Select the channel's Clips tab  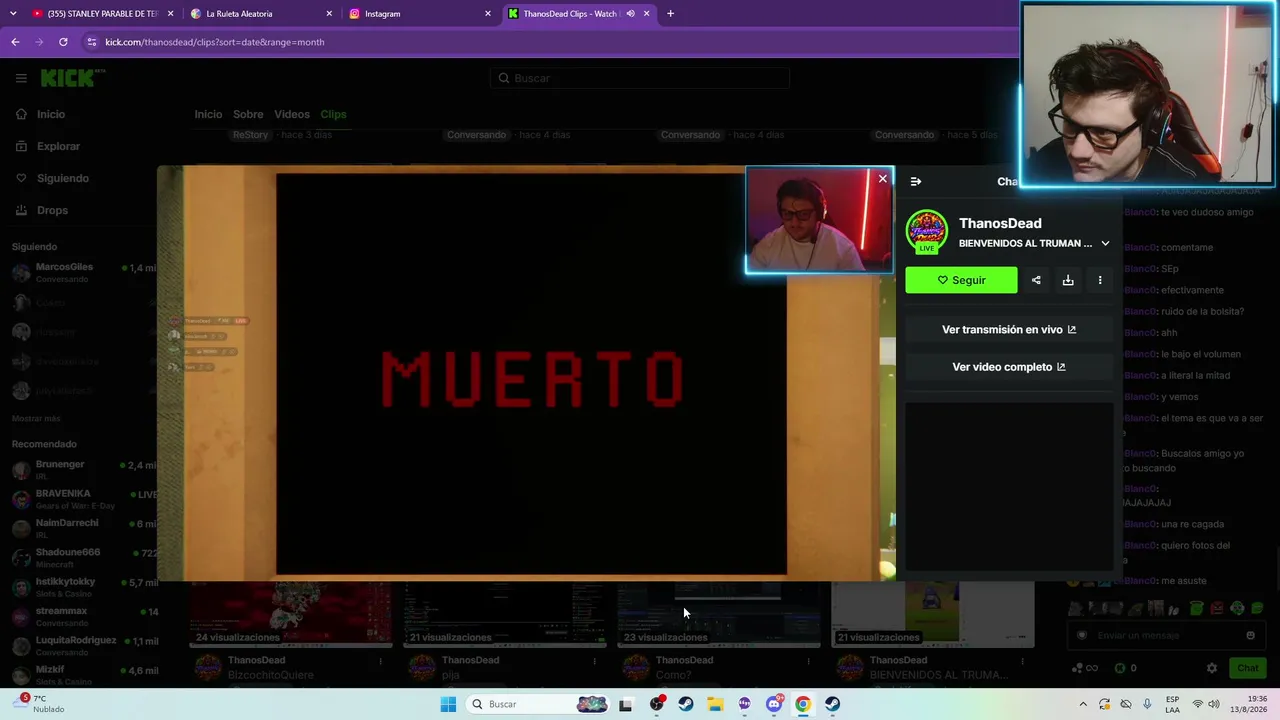point(333,114)
